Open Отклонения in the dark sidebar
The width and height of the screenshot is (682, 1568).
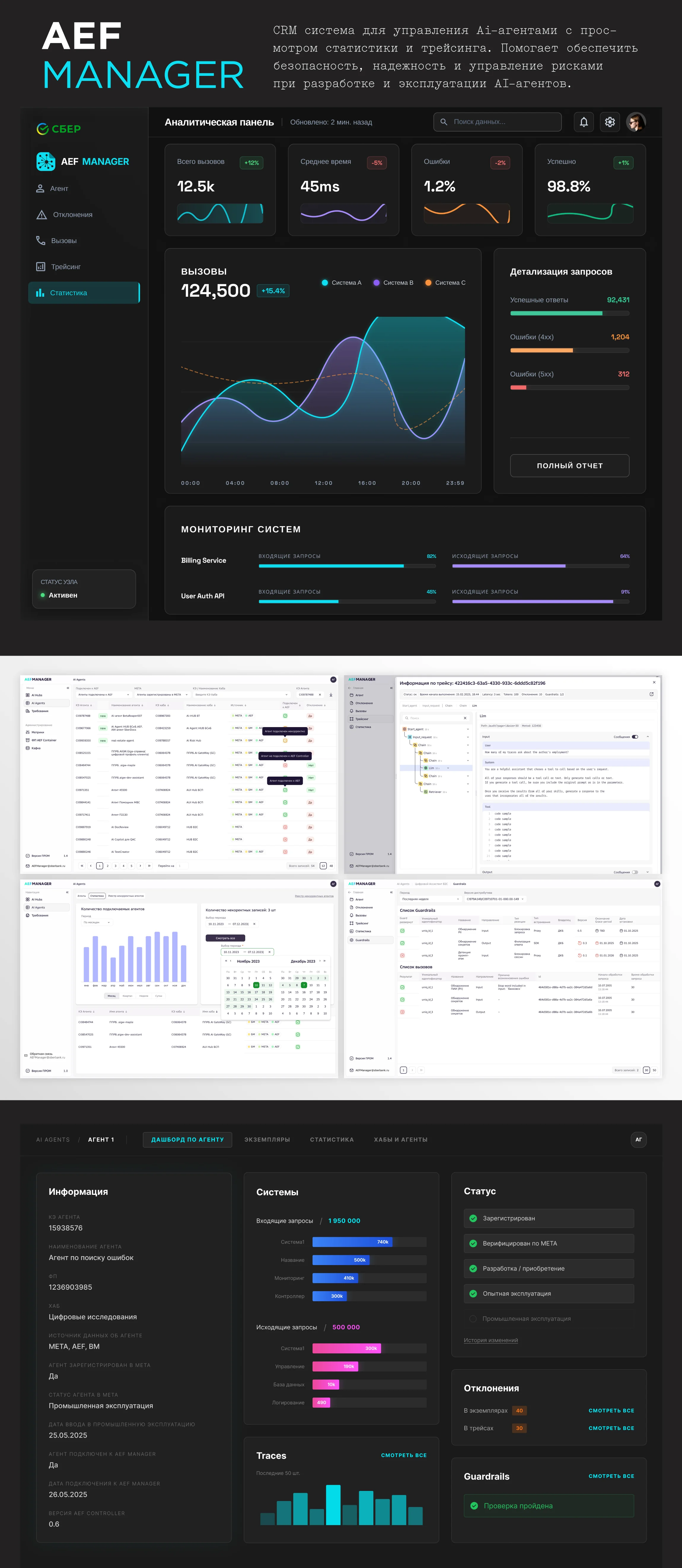[x=64, y=214]
